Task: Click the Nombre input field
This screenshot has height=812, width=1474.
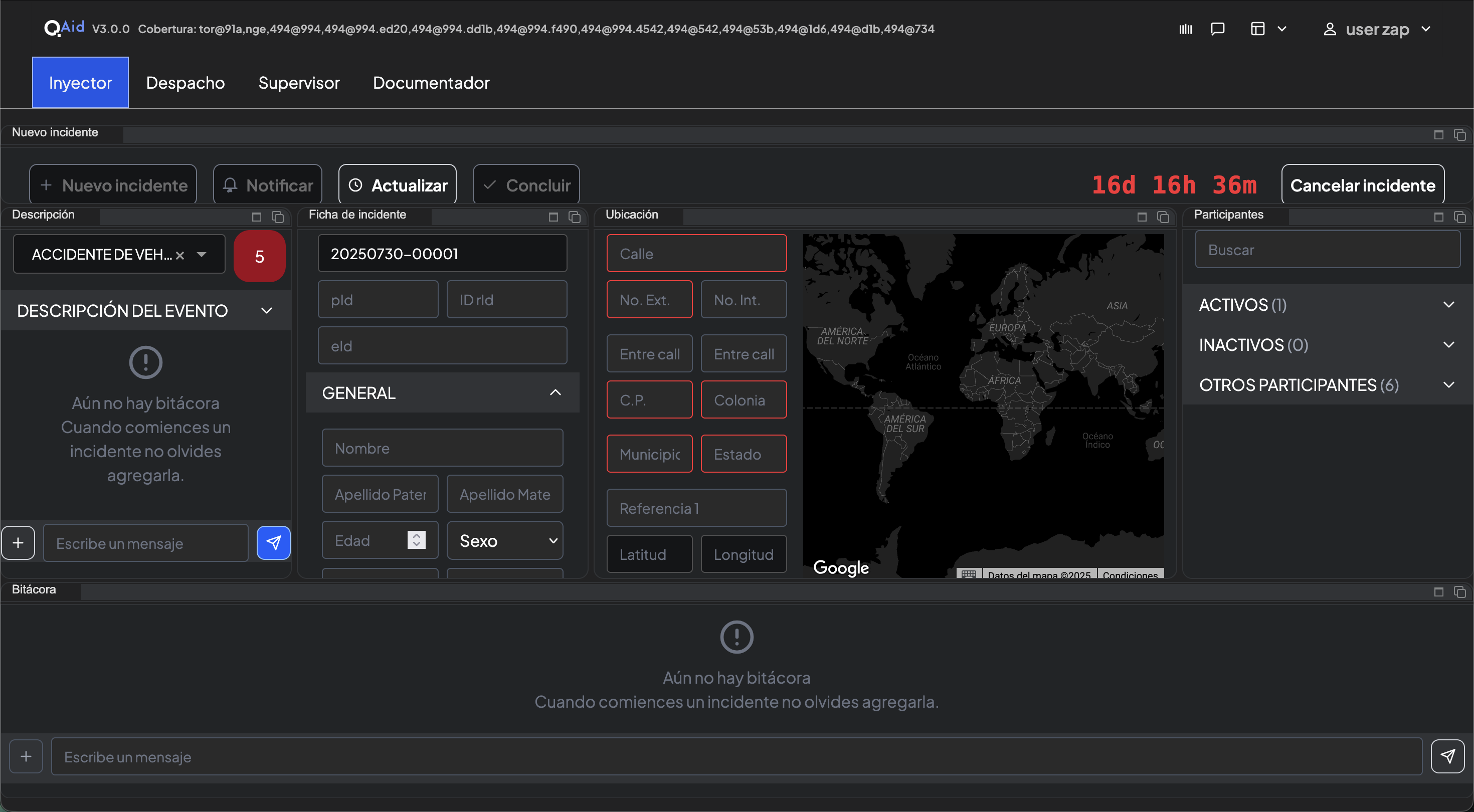Action: coord(442,448)
